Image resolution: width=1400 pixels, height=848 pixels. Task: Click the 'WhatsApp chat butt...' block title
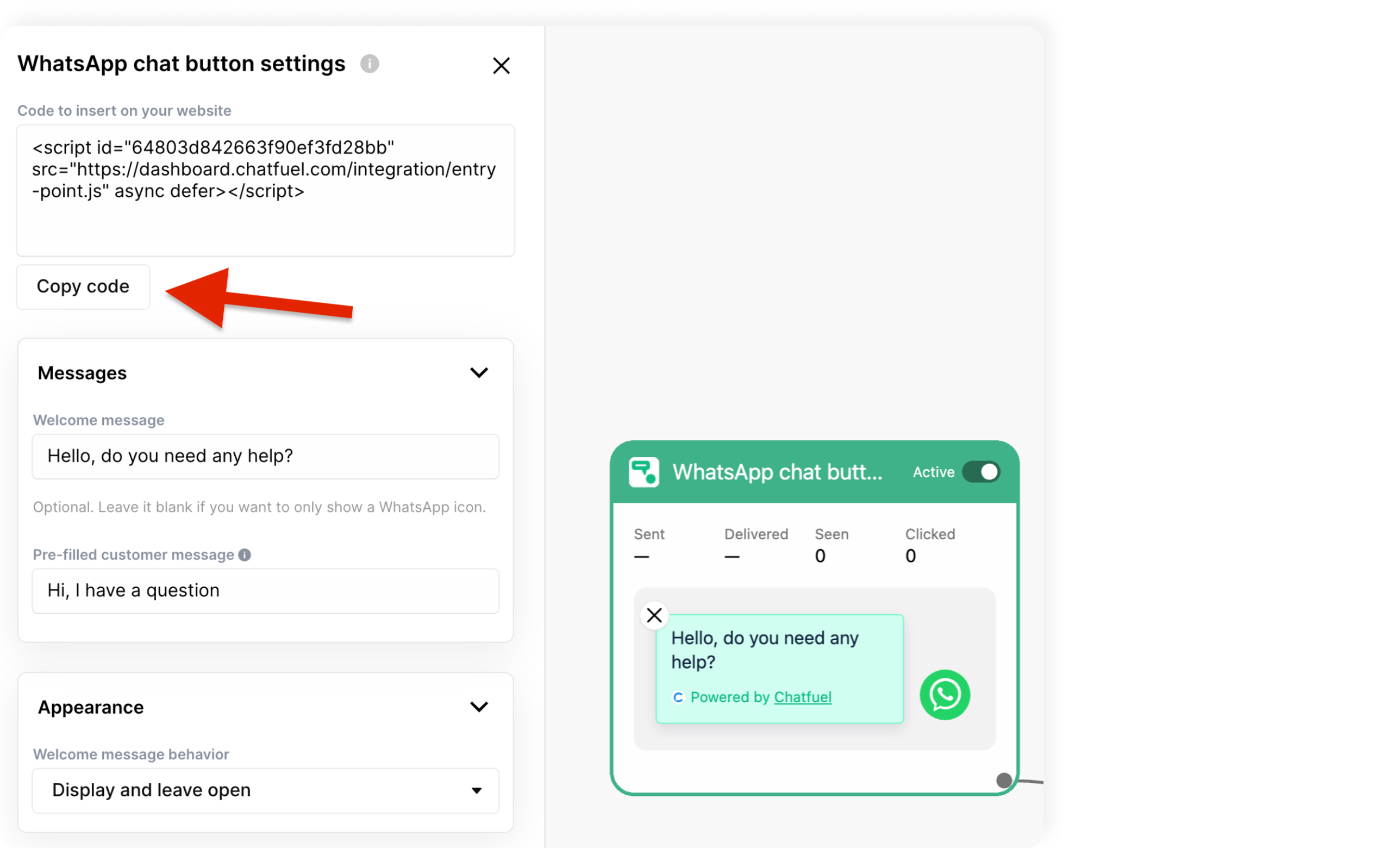click(777, 472)
